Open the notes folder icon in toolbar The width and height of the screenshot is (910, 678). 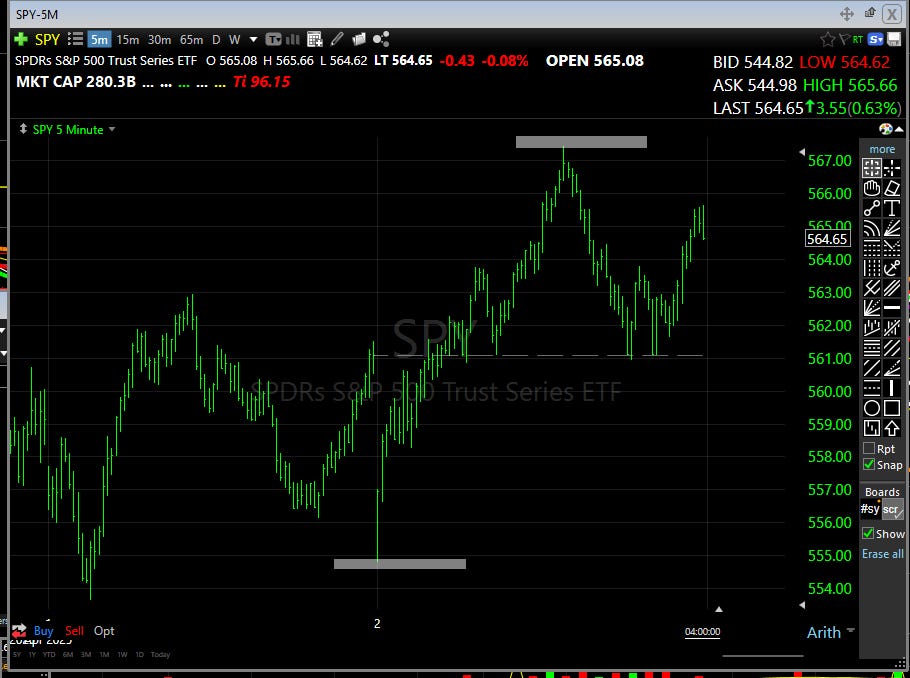point(359,39)
